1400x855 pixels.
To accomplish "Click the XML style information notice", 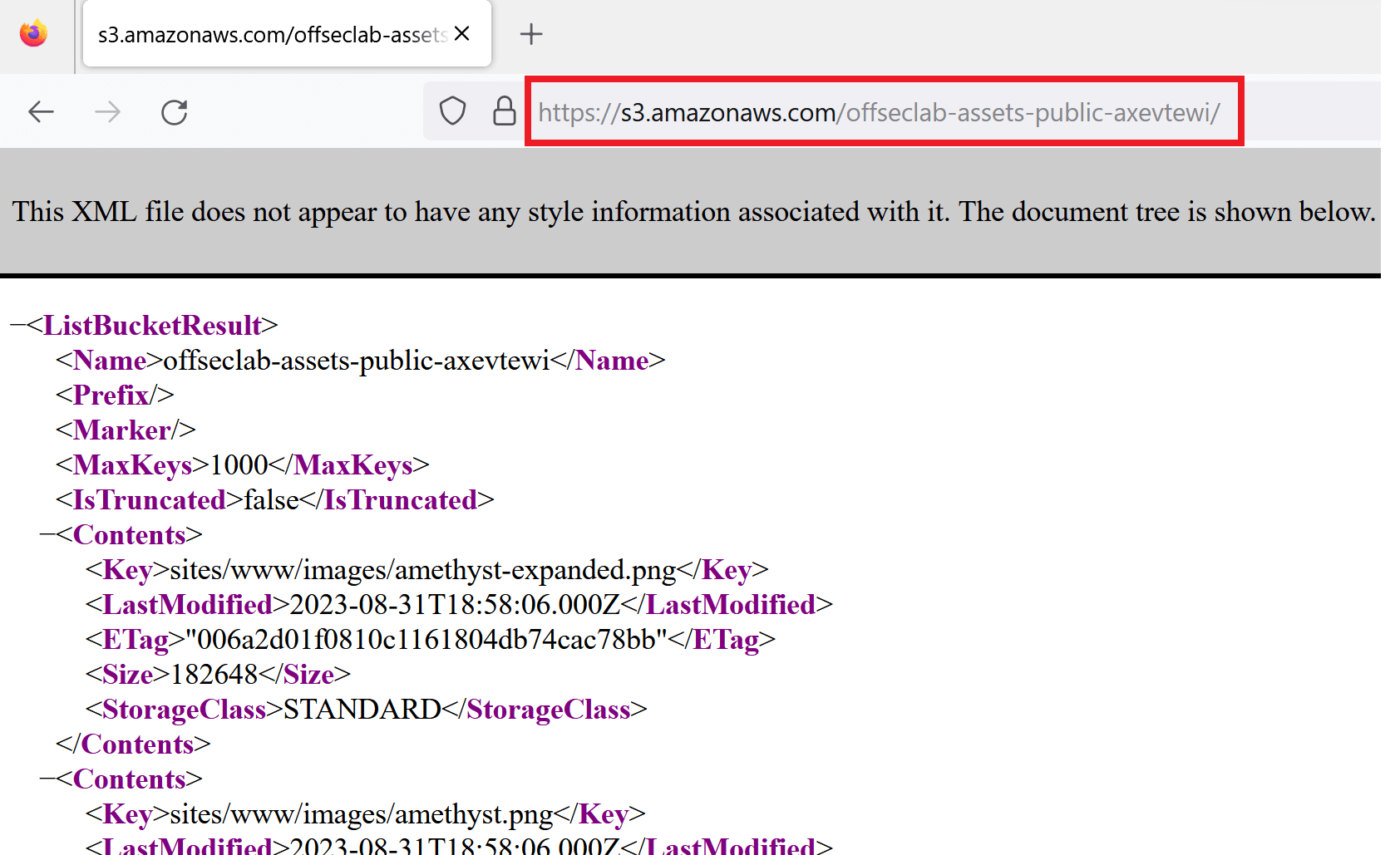I will [693, 212].
